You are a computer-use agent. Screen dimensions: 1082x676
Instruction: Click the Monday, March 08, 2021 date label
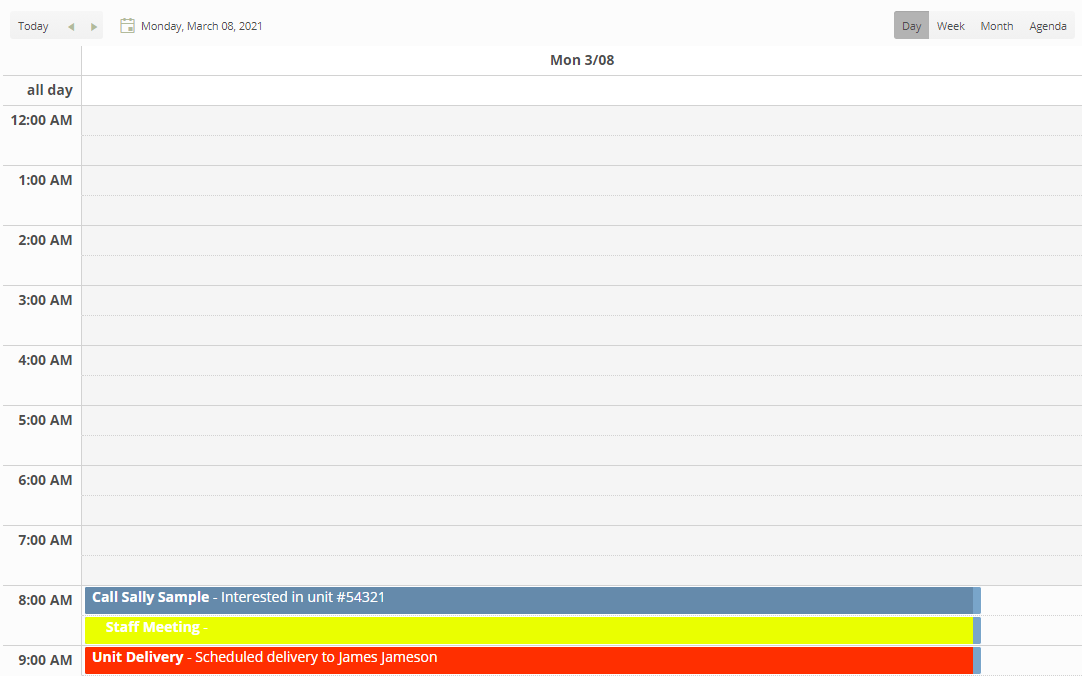[x=201, y=26]
